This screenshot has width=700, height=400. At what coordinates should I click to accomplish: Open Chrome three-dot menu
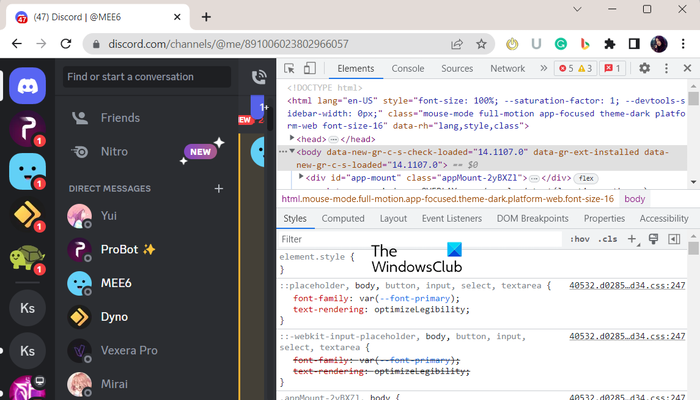(x=683, y=44)
